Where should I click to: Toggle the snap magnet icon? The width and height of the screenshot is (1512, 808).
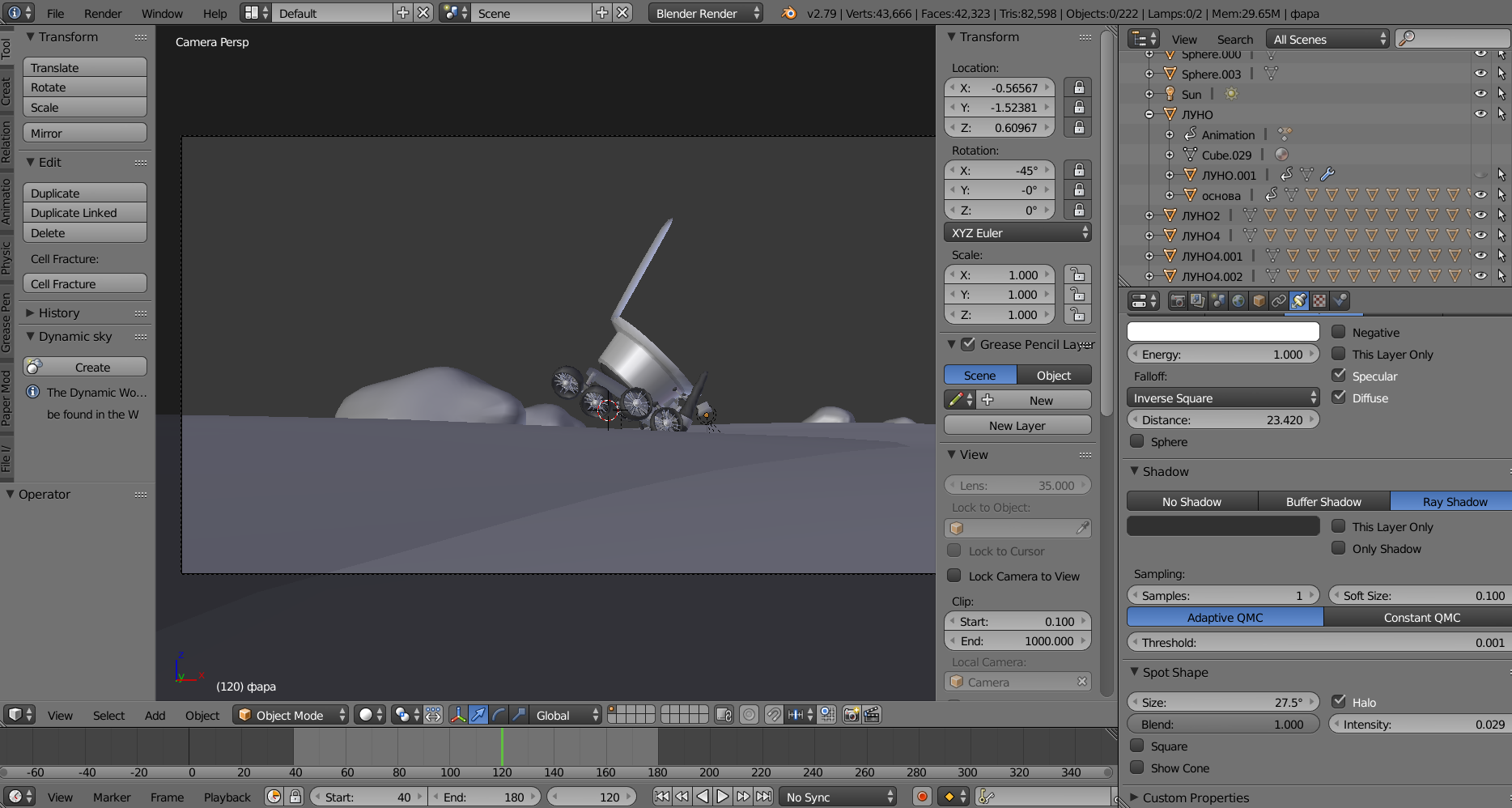click(774, 715)
